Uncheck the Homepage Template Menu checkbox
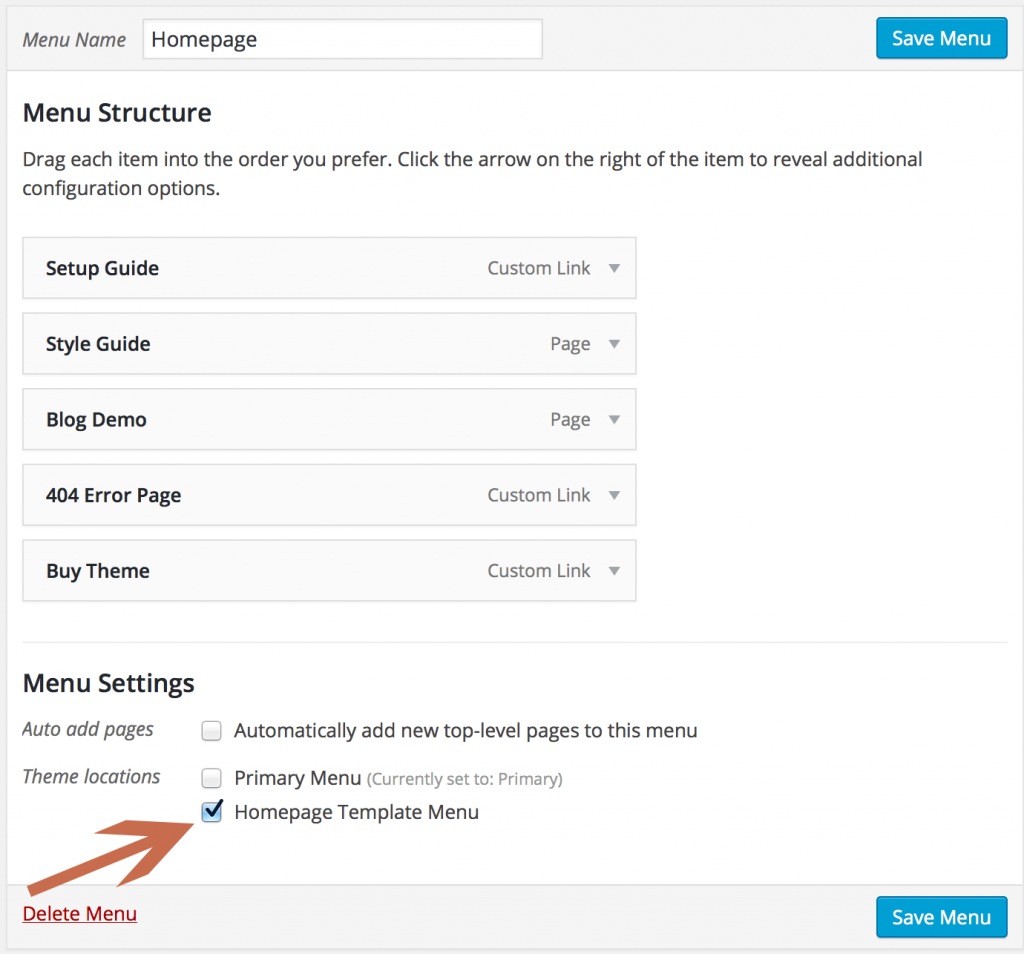1024x954 pixels. pyautogui.click(x=211, y=812)
